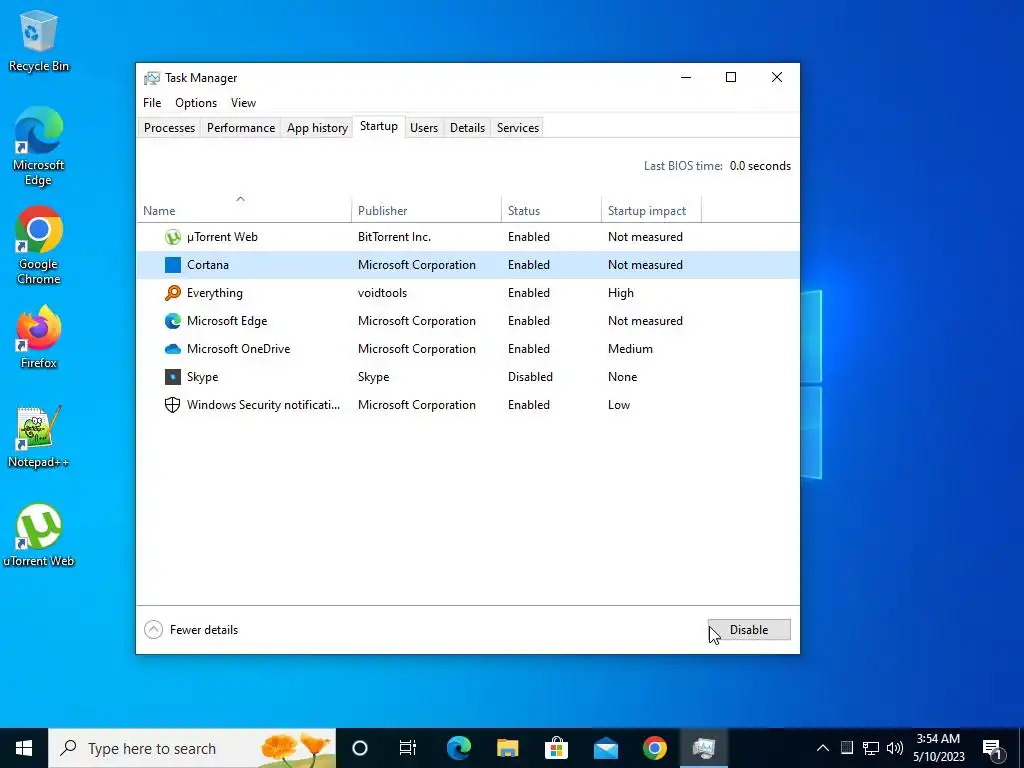Click the input indicator in system tray
The image size is (1024, 768).
pyautogui.click(x=846, y=748)
